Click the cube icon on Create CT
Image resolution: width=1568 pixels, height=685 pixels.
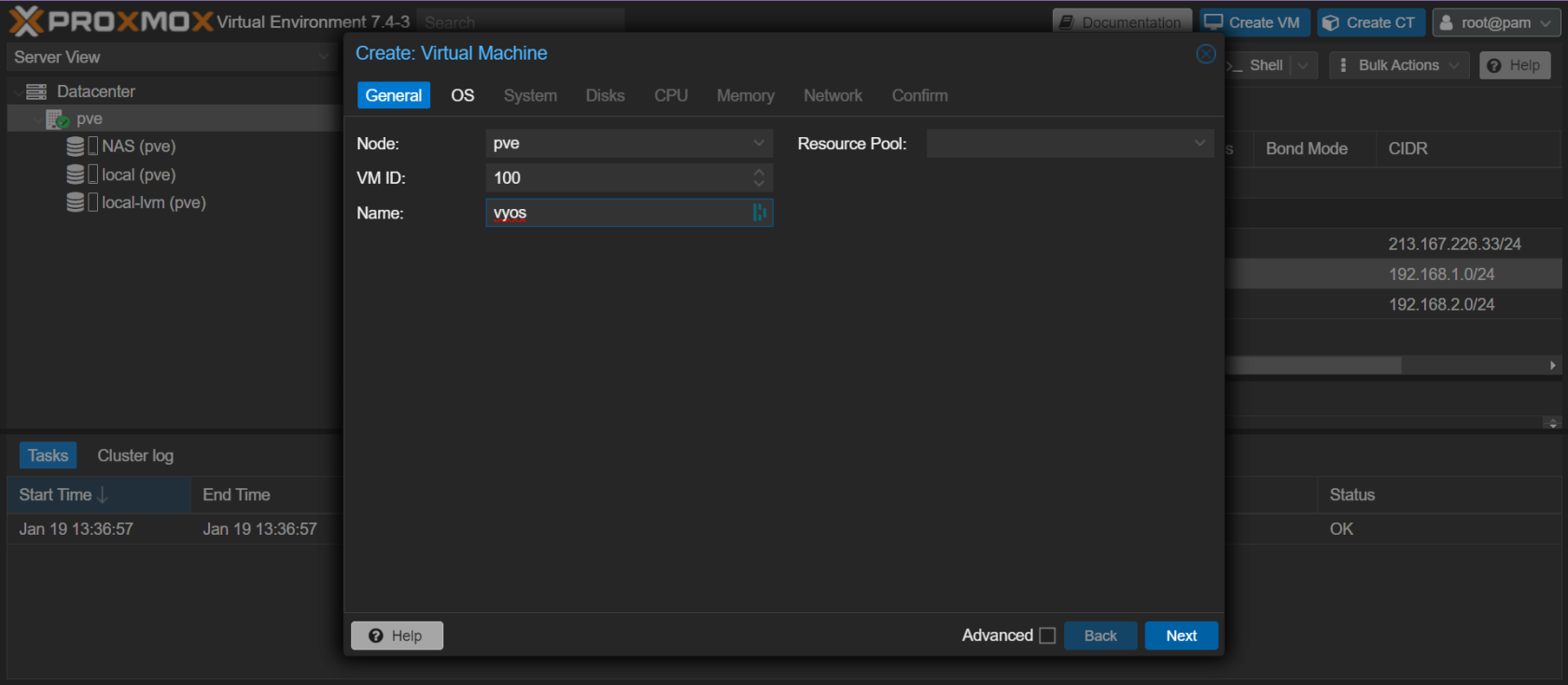(1331, 22)
